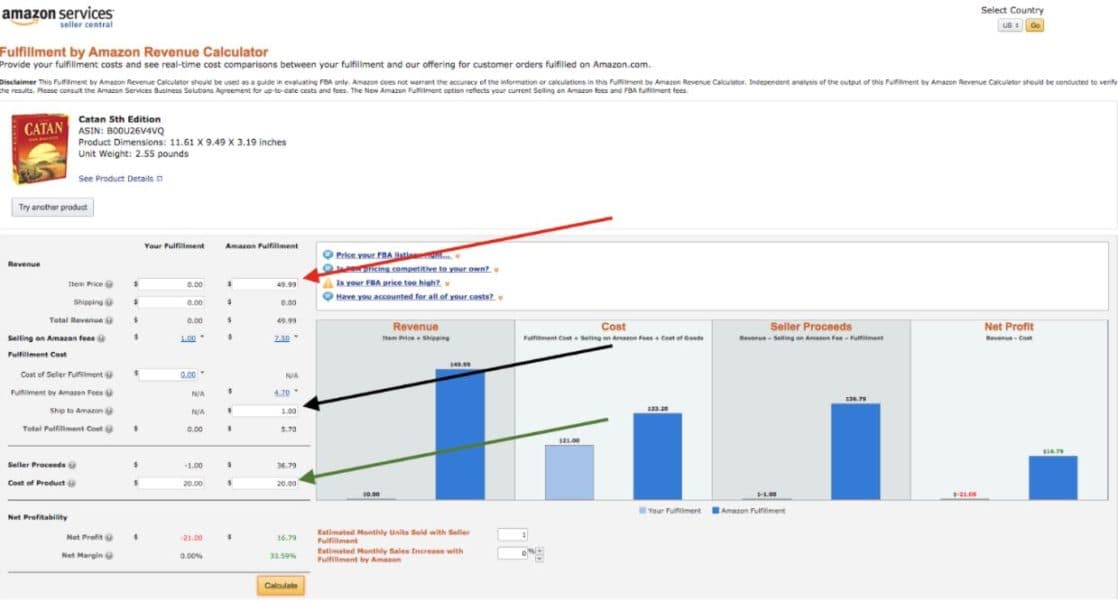
Task: Click the Go button for country selection
Action: click(1035, 26)
